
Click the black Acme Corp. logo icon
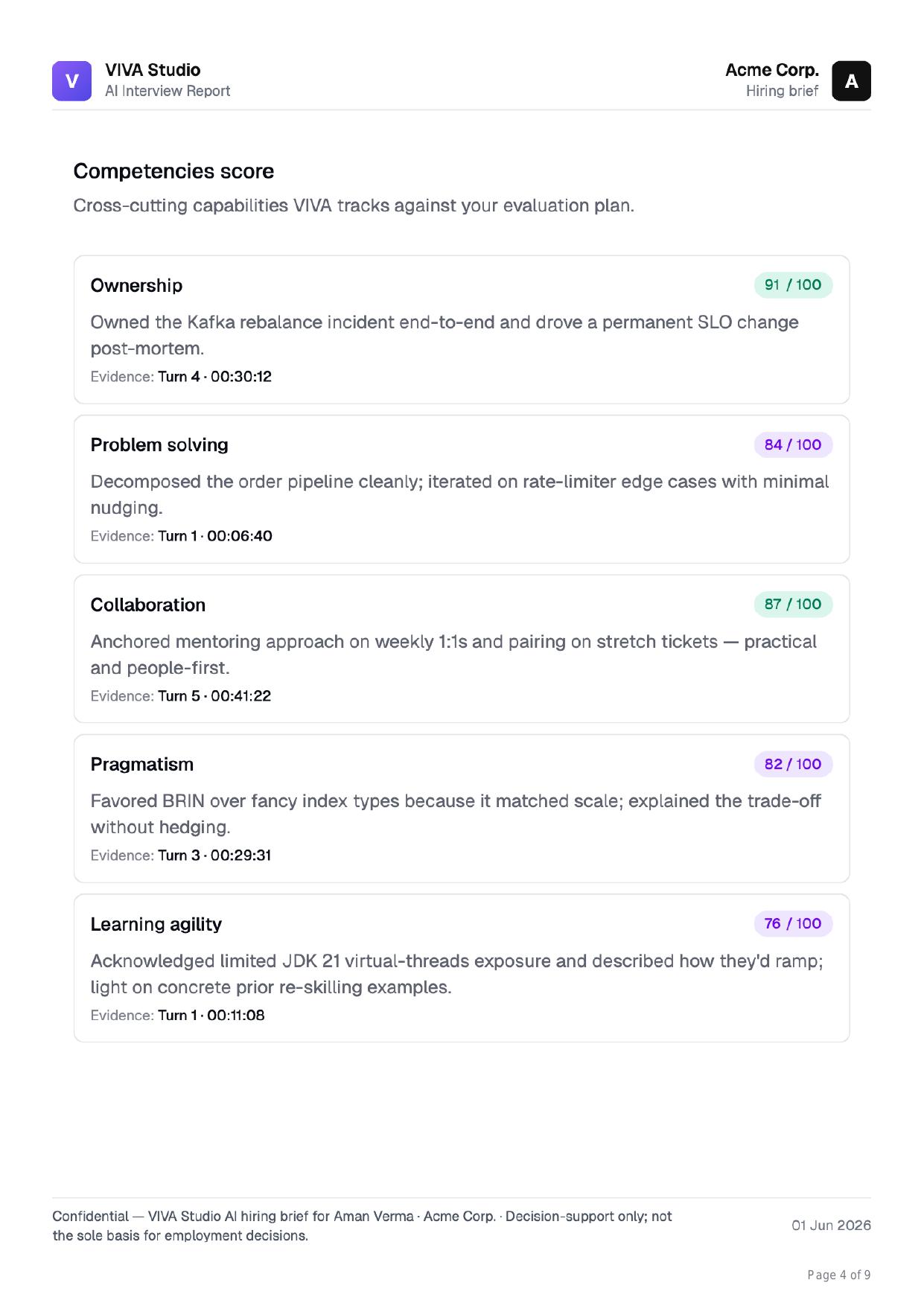click(851, 80)
